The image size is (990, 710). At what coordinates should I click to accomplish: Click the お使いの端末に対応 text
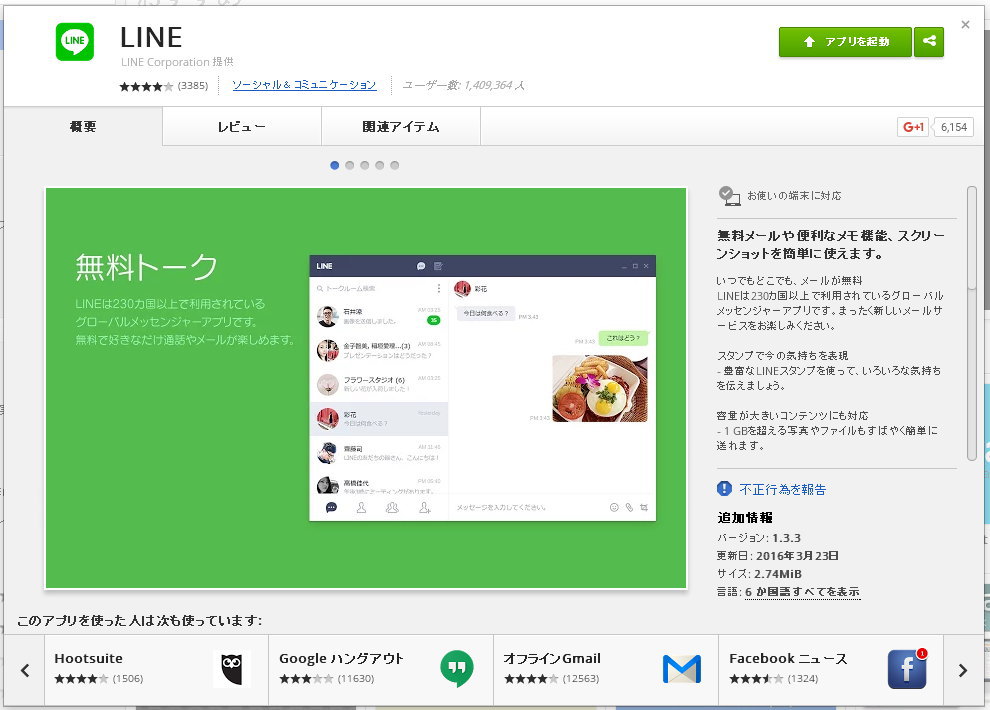coord(794,196)
